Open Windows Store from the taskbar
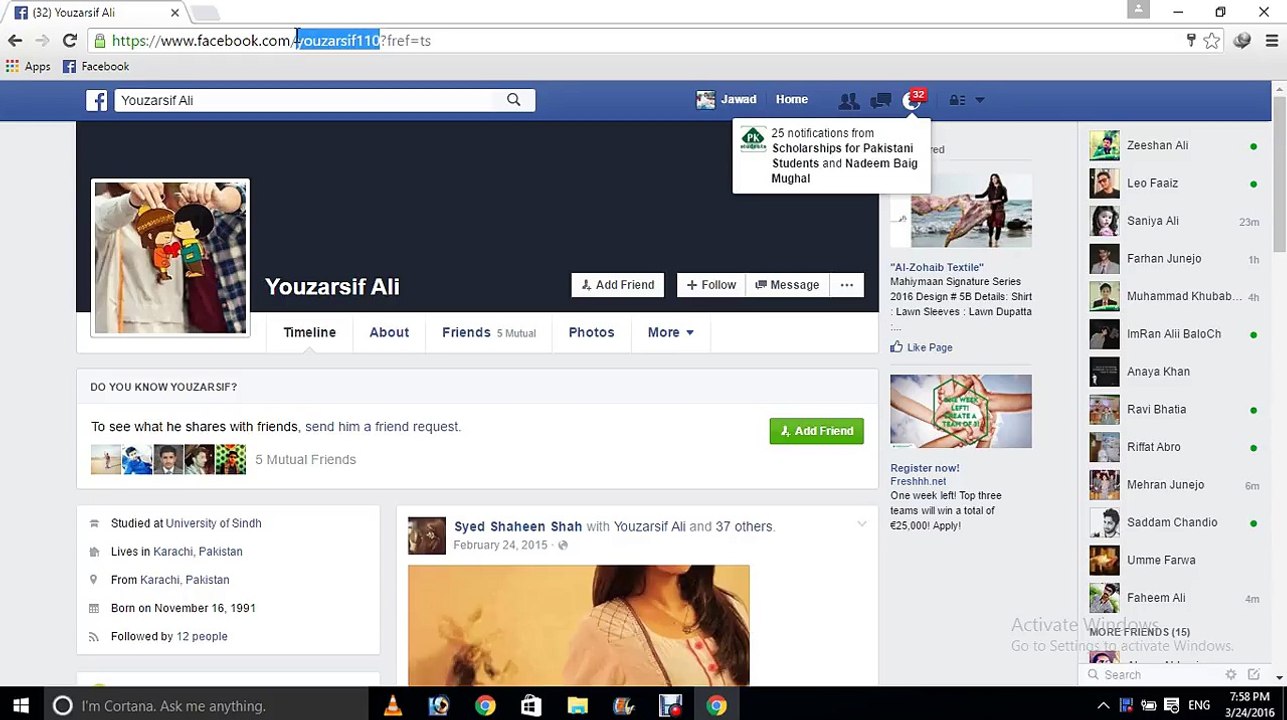Image resolution: width=1287 pixels, height=720 pixels. click(x=531, y=706)
